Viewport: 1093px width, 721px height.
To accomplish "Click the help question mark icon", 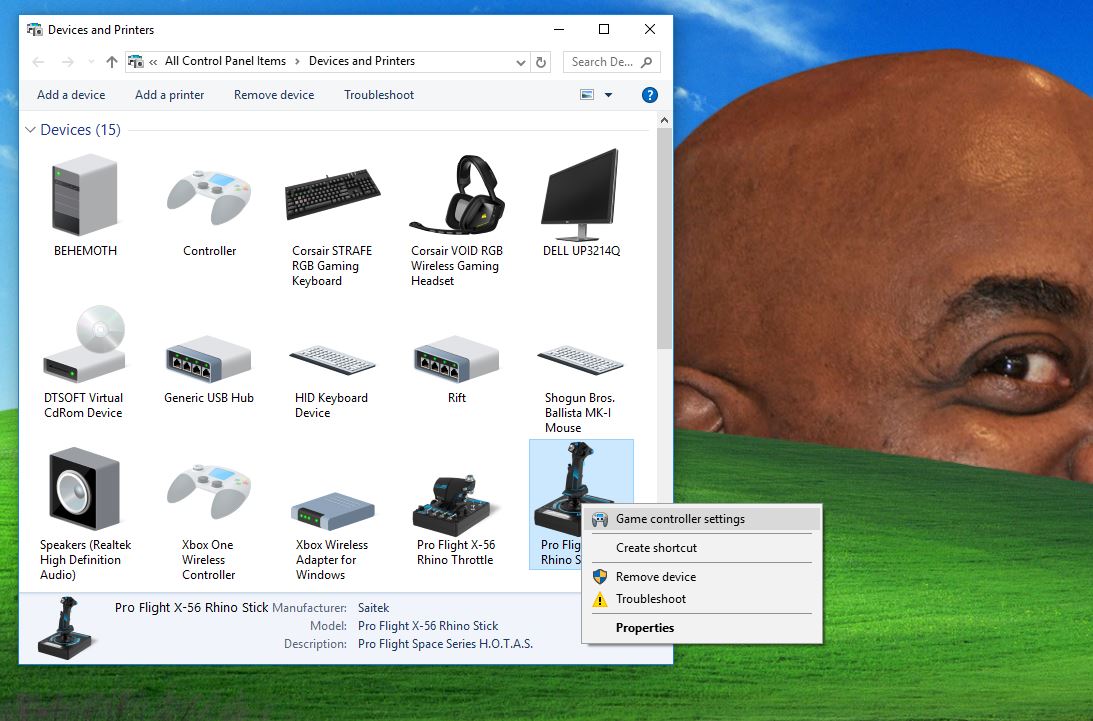I will click(650, 95).
